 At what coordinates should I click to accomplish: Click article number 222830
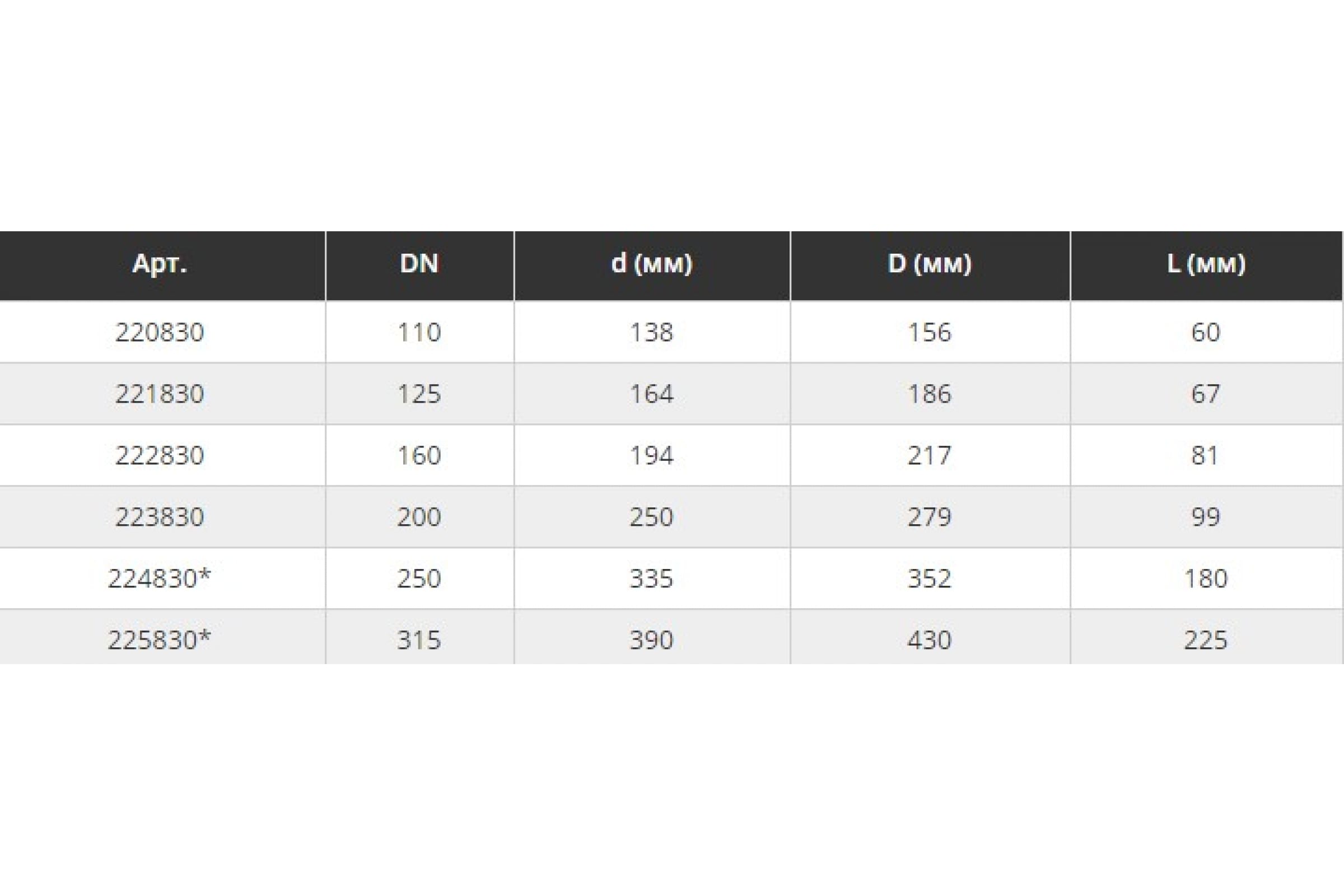(160, 455)
